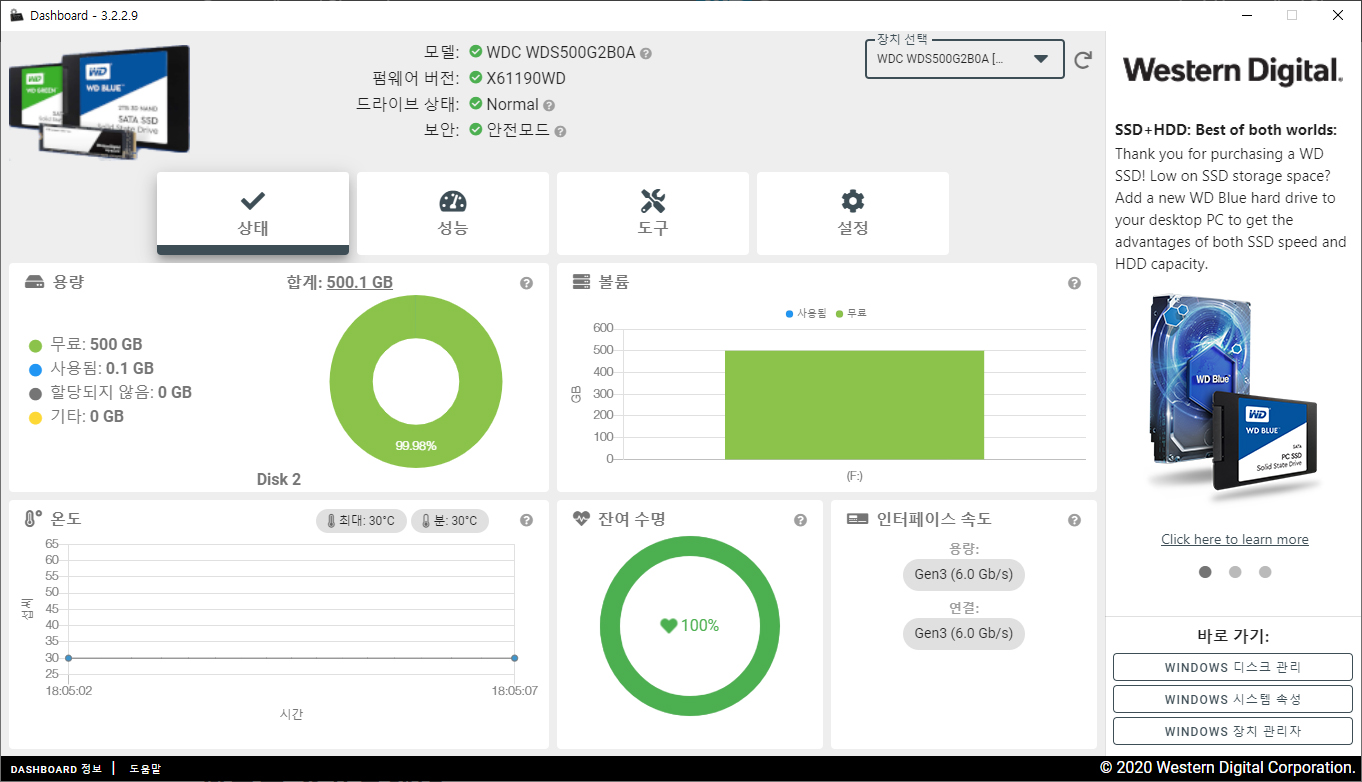1362x782 pixels.
Task: Click the 용량 Gen3 (6.0 Gb/s) badge
Action: point(964,575)
